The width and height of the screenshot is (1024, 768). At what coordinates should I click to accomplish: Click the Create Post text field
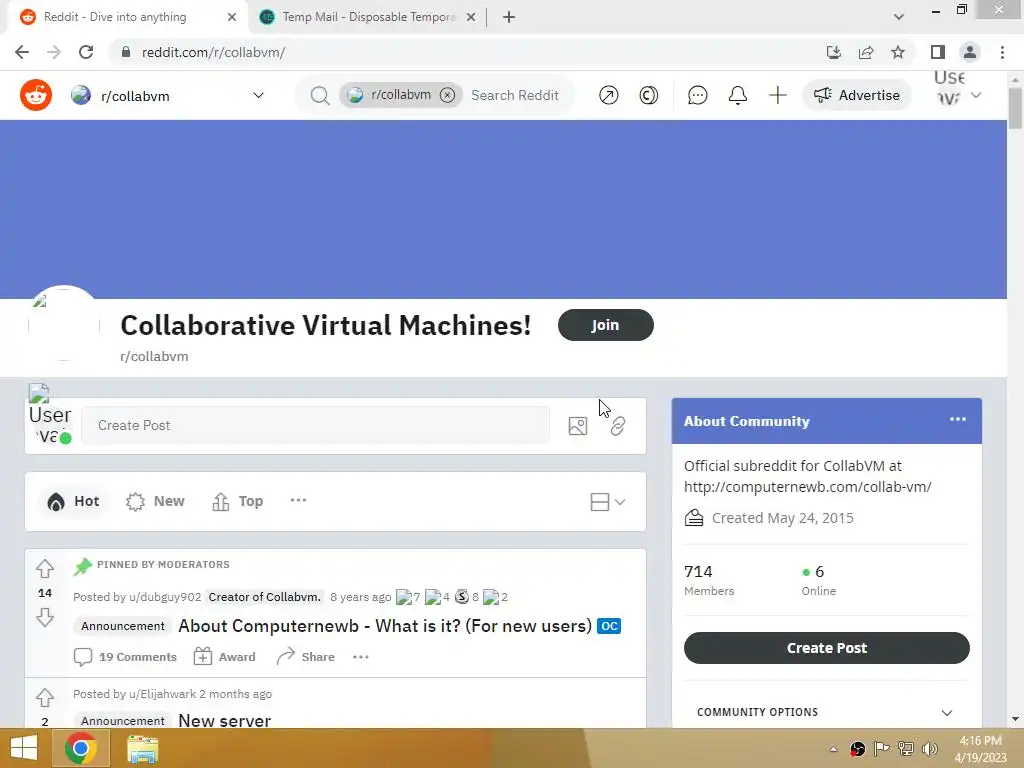(x=315, y=425)
